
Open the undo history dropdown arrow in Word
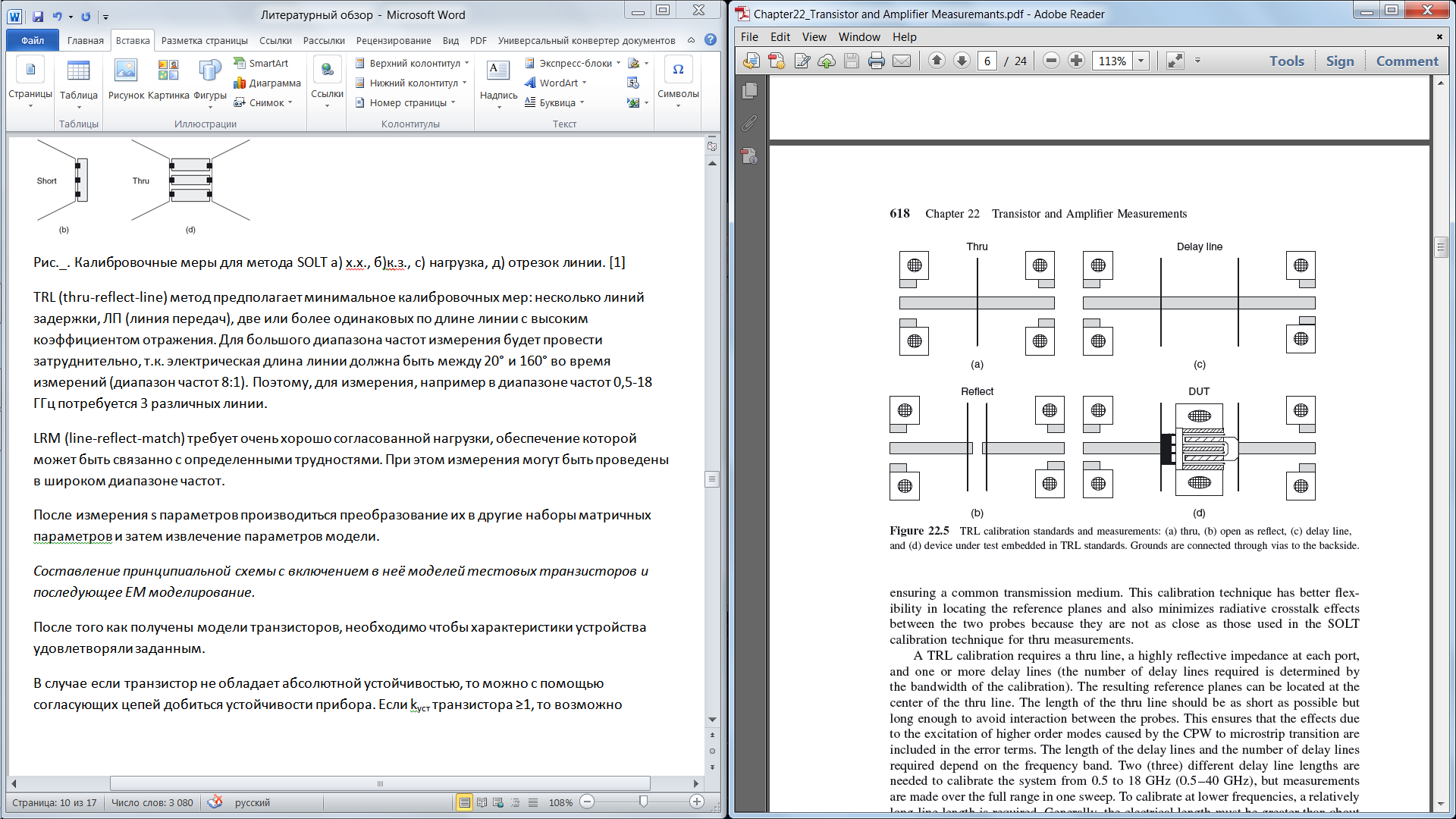pos(71,17)
